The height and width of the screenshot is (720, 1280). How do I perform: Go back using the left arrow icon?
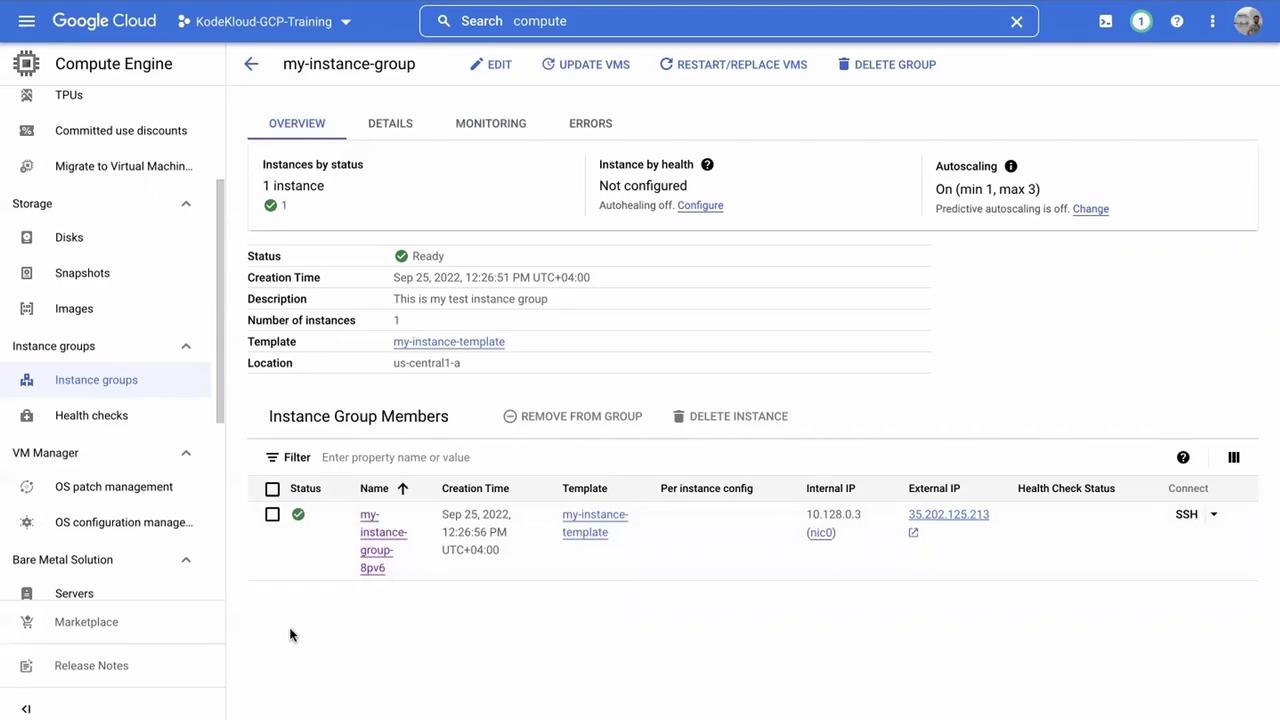[x=251, y=64]
